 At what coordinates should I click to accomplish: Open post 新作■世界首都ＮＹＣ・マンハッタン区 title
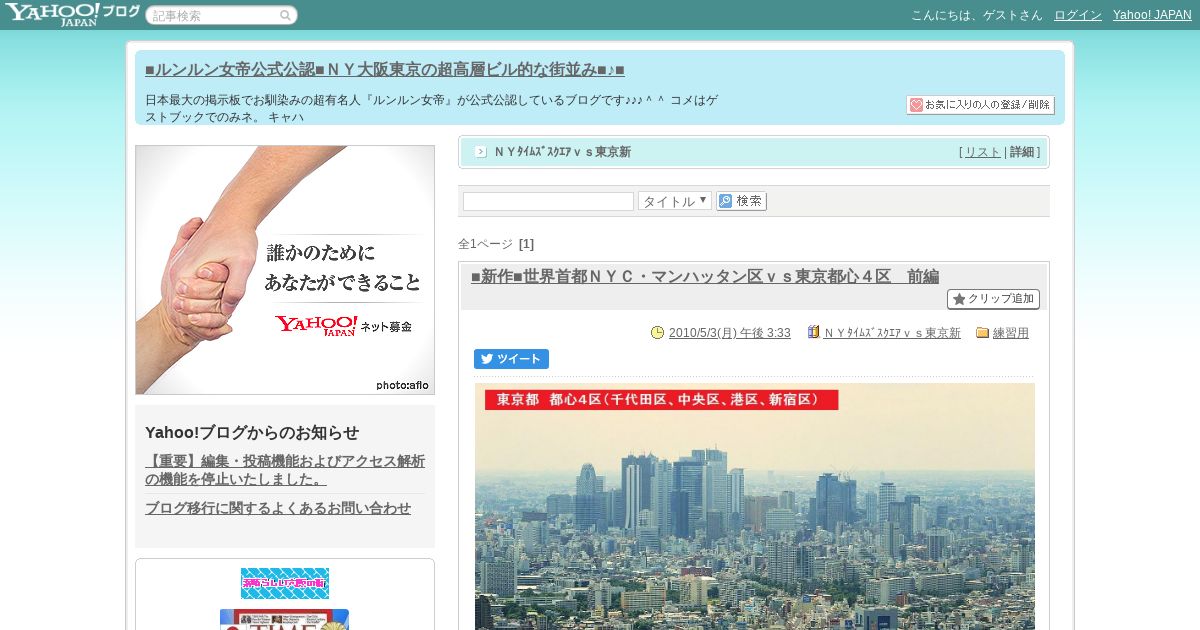(x=705, y=276)
